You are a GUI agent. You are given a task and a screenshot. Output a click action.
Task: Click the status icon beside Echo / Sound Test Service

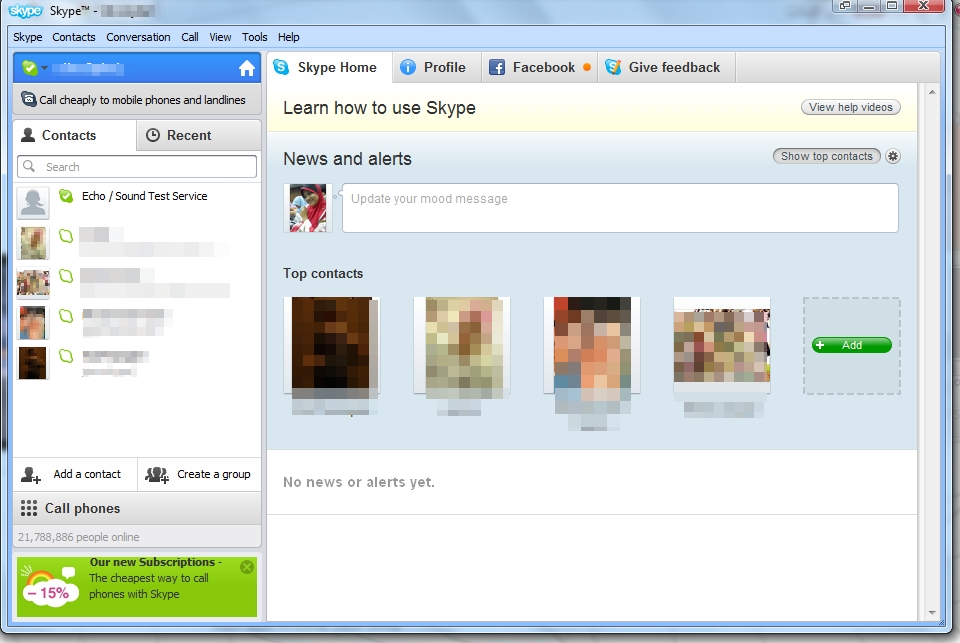[66, 196]
